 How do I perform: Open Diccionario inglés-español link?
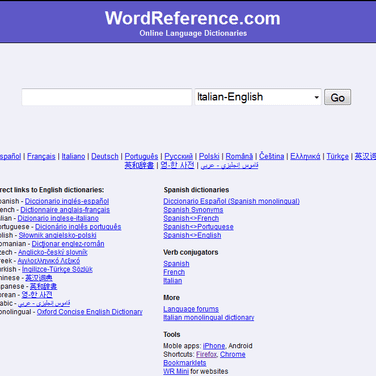pos(67,201)
